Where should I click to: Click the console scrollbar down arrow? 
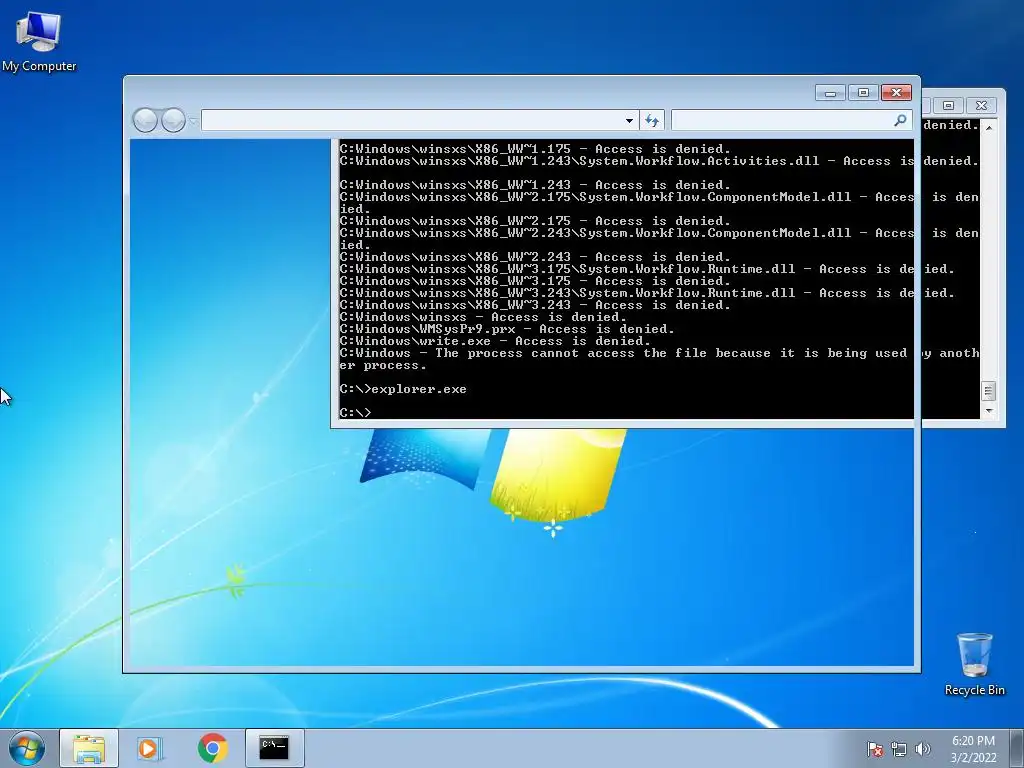[988, 411]
